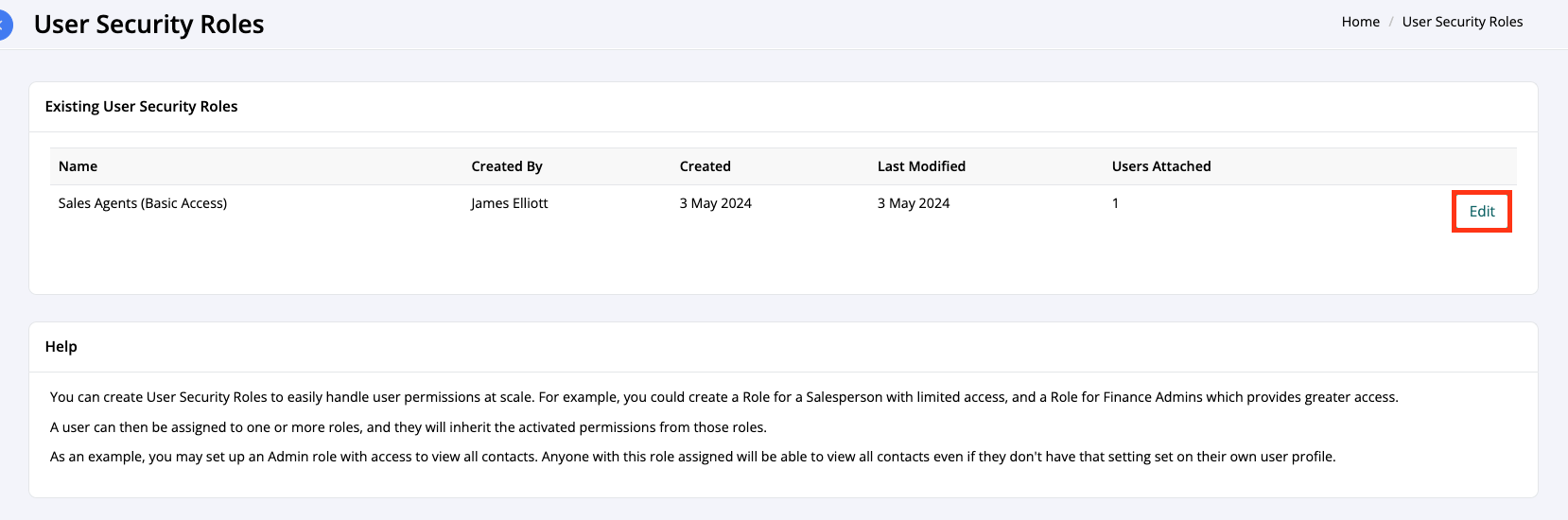This screenshot has width=1568, height=520.
Task: Click the 3 May 2024 Last Modified date
Action: point(914,203)
